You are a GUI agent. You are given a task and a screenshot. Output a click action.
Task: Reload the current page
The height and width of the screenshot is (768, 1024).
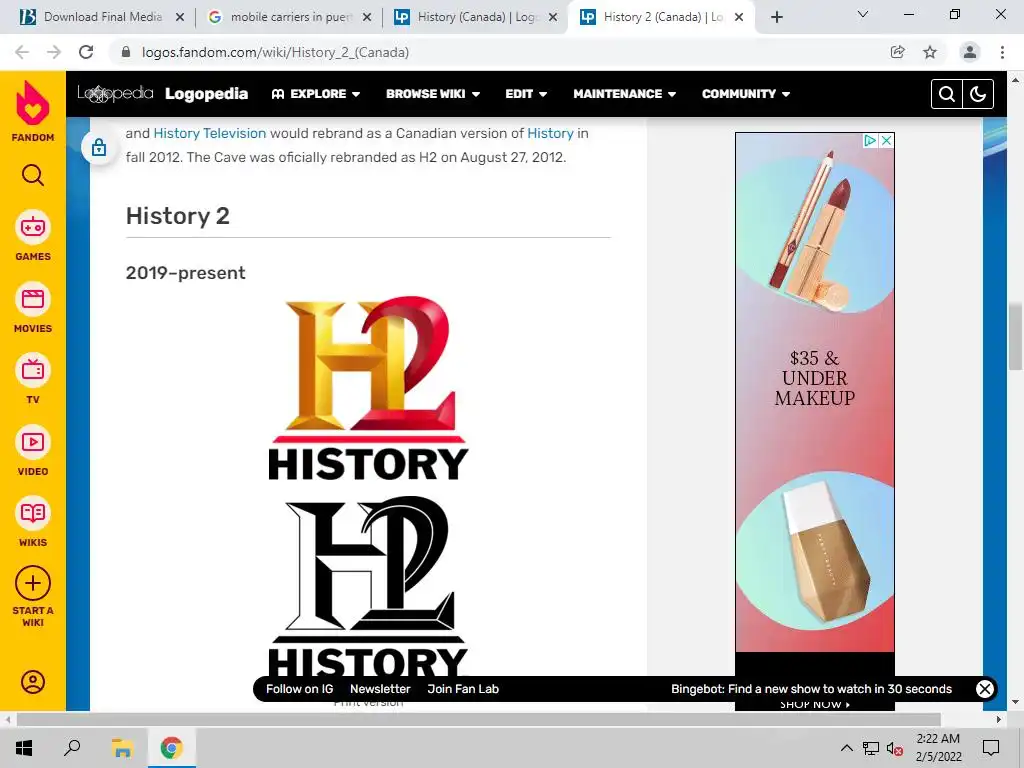click(86, 52)
